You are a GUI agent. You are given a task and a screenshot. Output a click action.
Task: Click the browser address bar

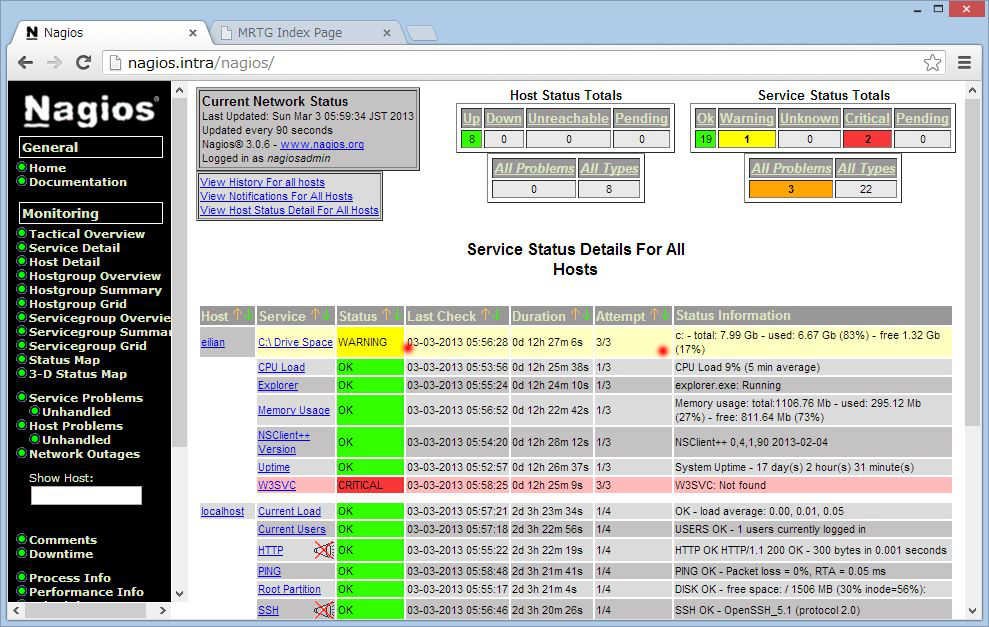click(524, 62)
